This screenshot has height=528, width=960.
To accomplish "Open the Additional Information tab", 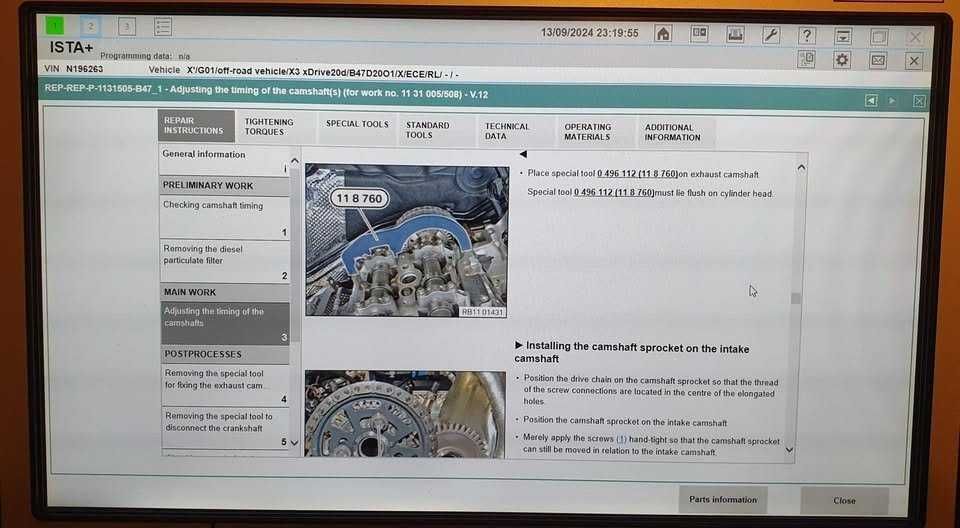I will click(x=676, y=132).
